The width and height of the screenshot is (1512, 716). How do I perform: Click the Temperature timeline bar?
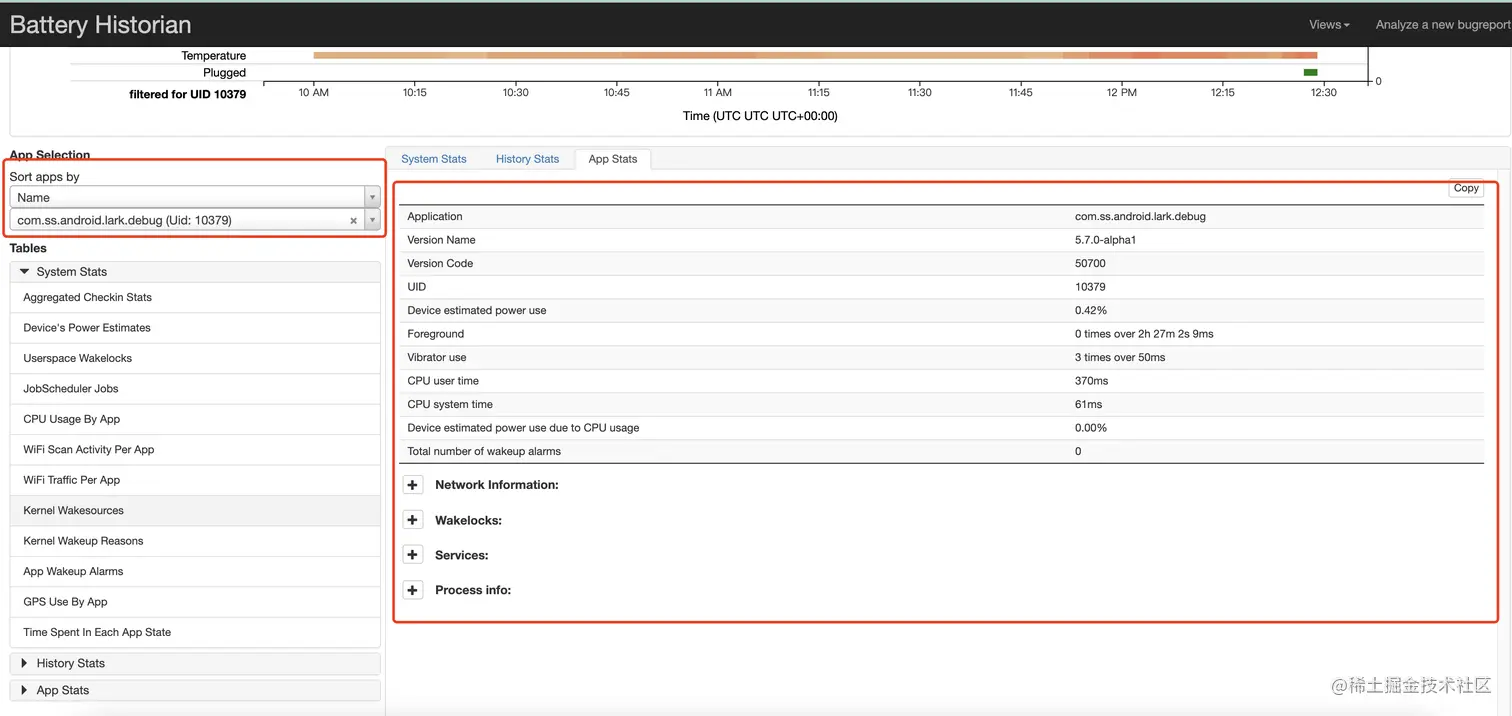tap(815, 56)
